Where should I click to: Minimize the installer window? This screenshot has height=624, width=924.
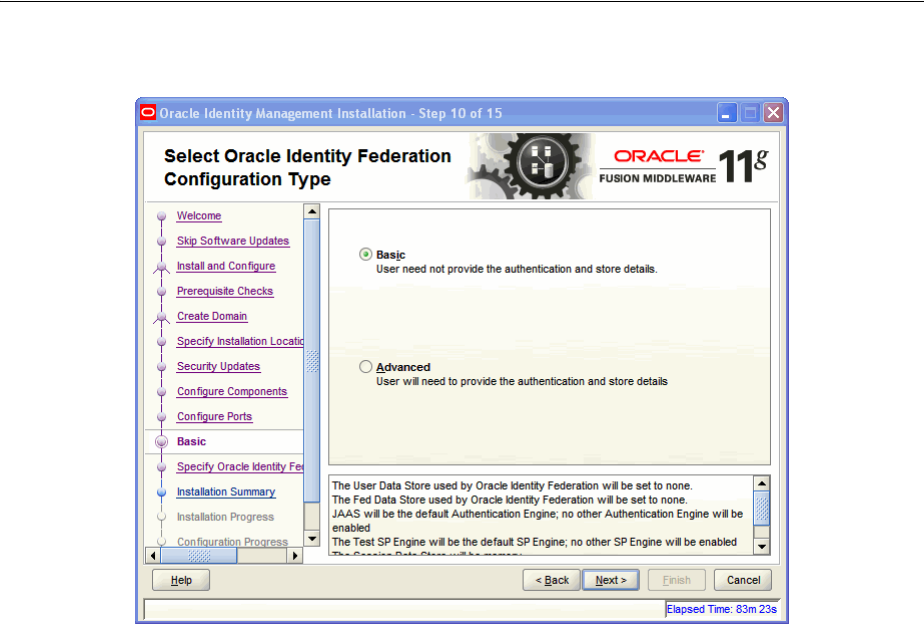[x=727, y=113]
